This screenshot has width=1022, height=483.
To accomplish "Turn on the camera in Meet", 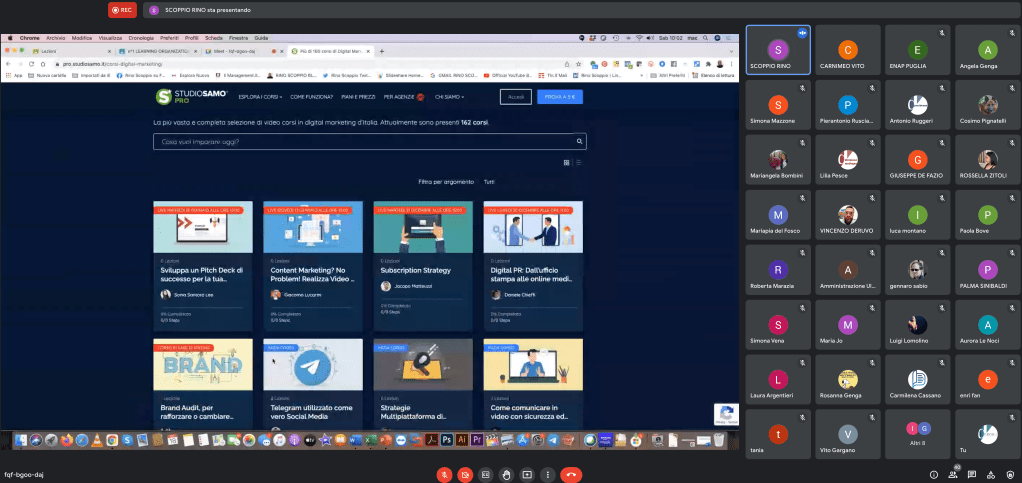I will [463, 474].
